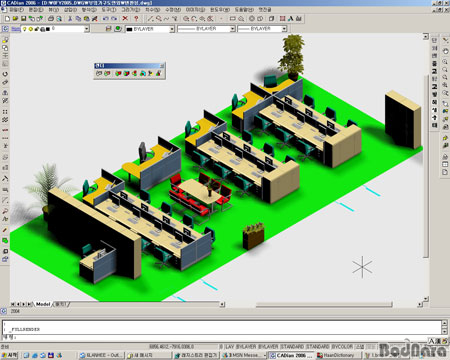Viewport: 450px width, 360px height.
Task: Click the first icon in floating render toolbar
Action: 99,73
